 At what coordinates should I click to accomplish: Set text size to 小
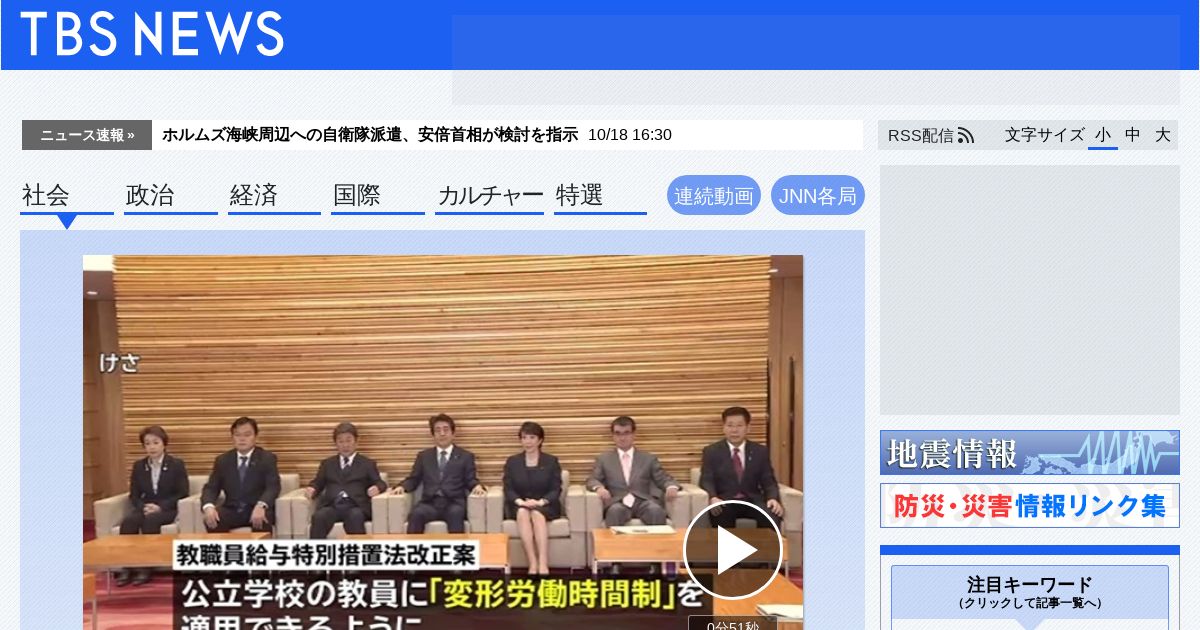click(x=1103, y=135)
